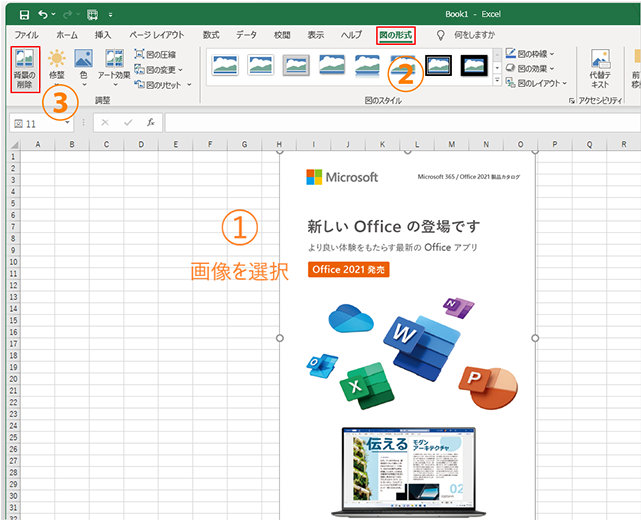641x520 pixels.
Task: Open 図のリセット dropdown arrow
Action: (x=189, y=85)
